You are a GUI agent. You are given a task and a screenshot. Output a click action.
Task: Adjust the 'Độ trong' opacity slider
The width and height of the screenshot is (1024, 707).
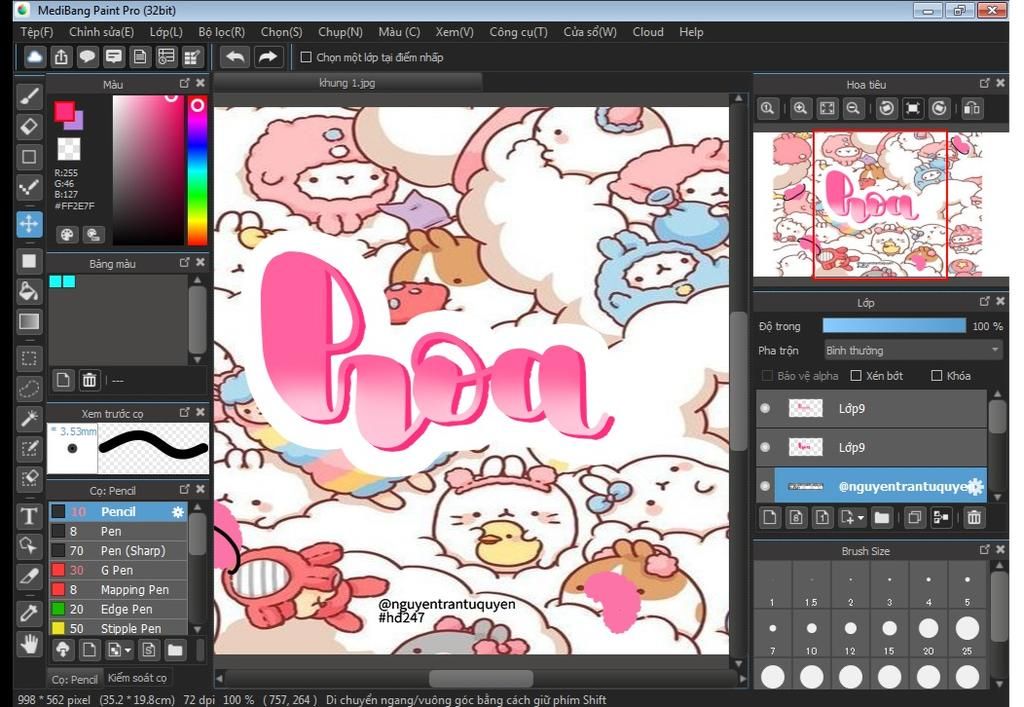pos(894,326)
